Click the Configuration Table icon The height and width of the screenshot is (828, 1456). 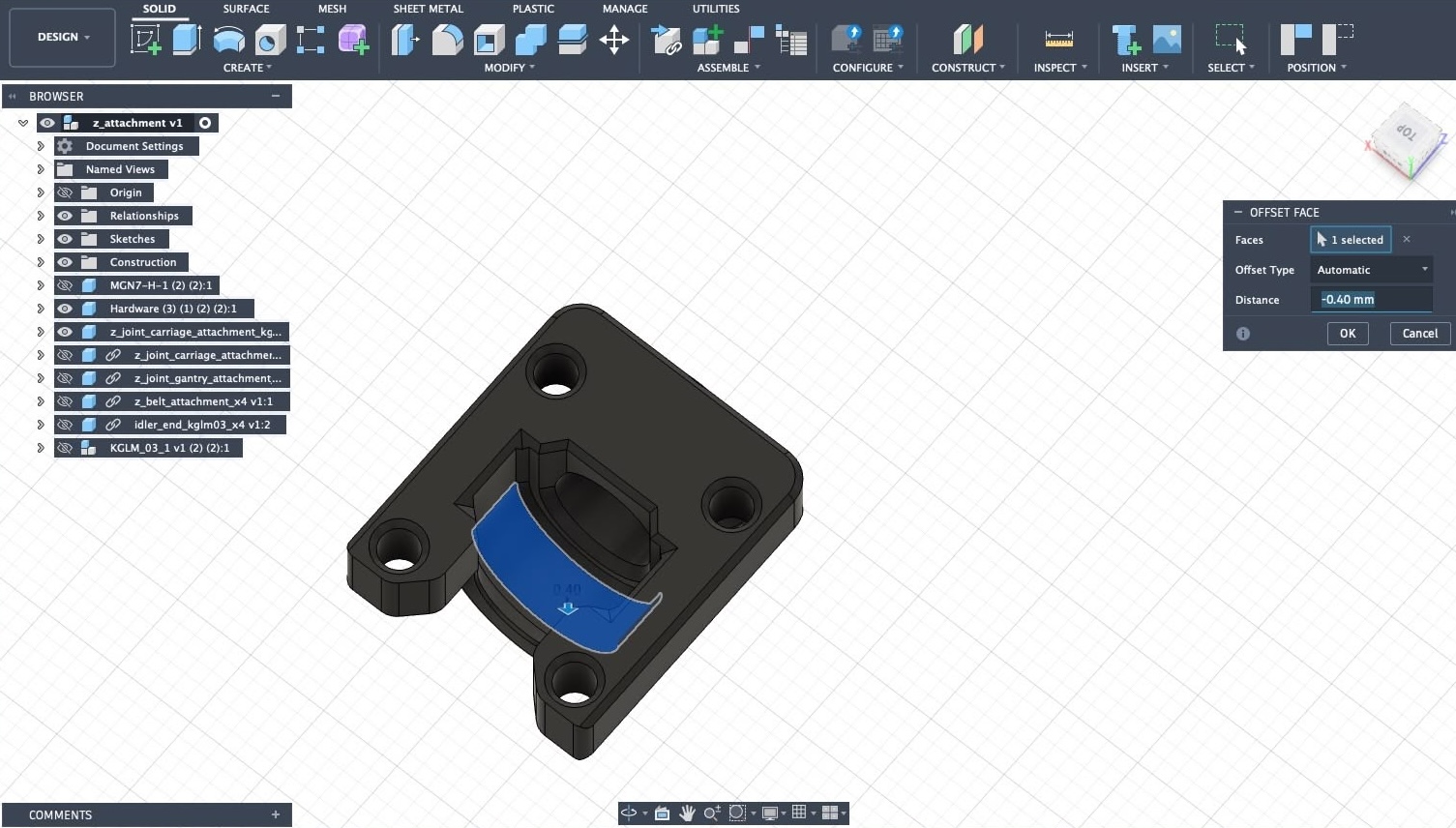coord(888,40)
